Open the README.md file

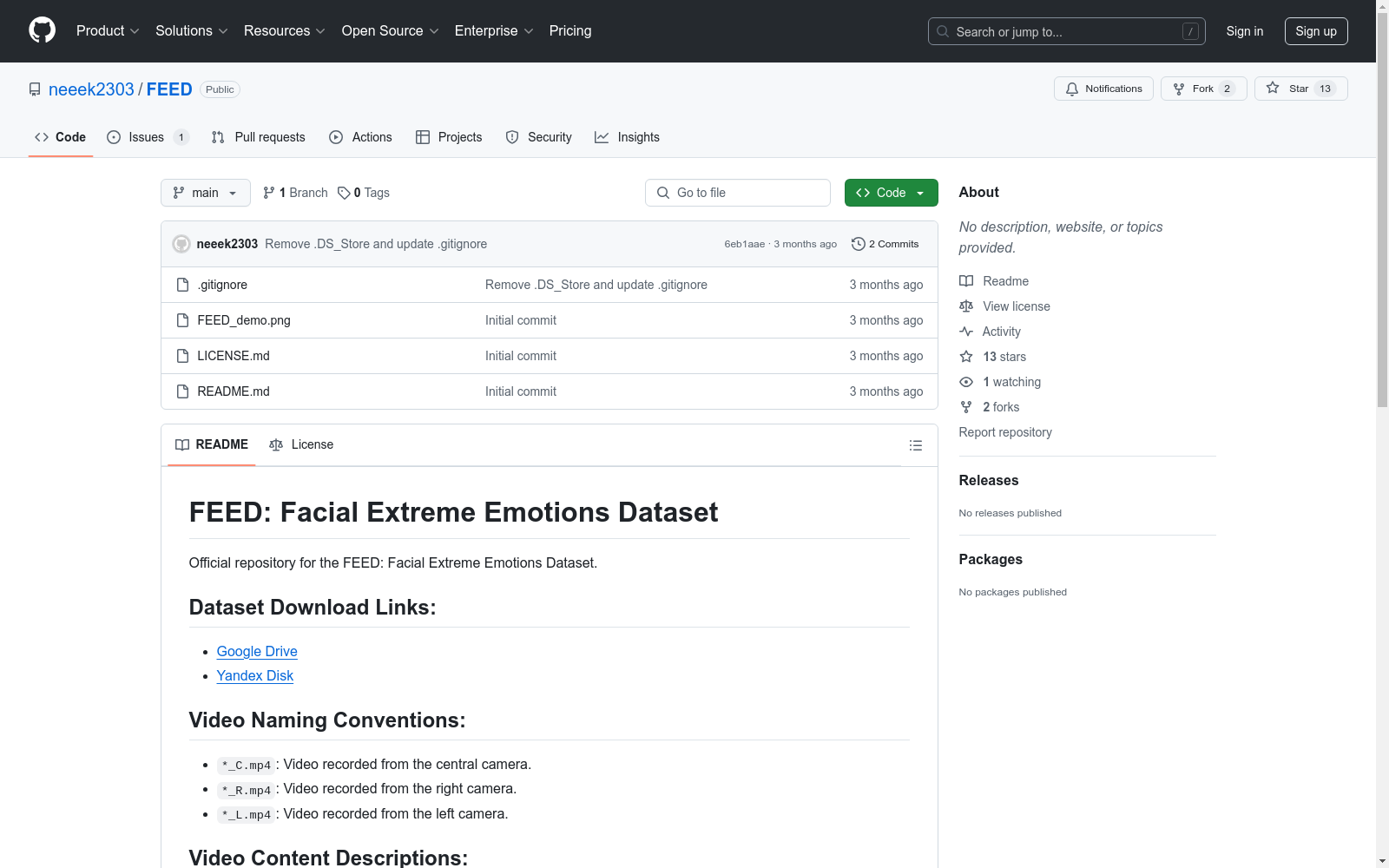tap(234, 391)
